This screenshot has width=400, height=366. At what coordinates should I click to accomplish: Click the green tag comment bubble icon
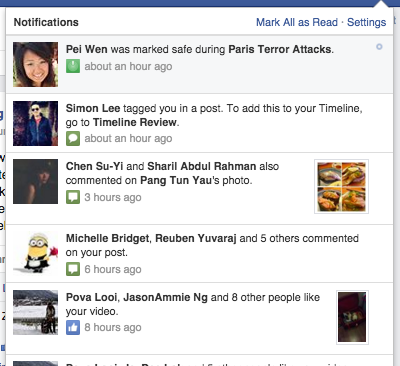click(73, 138)
